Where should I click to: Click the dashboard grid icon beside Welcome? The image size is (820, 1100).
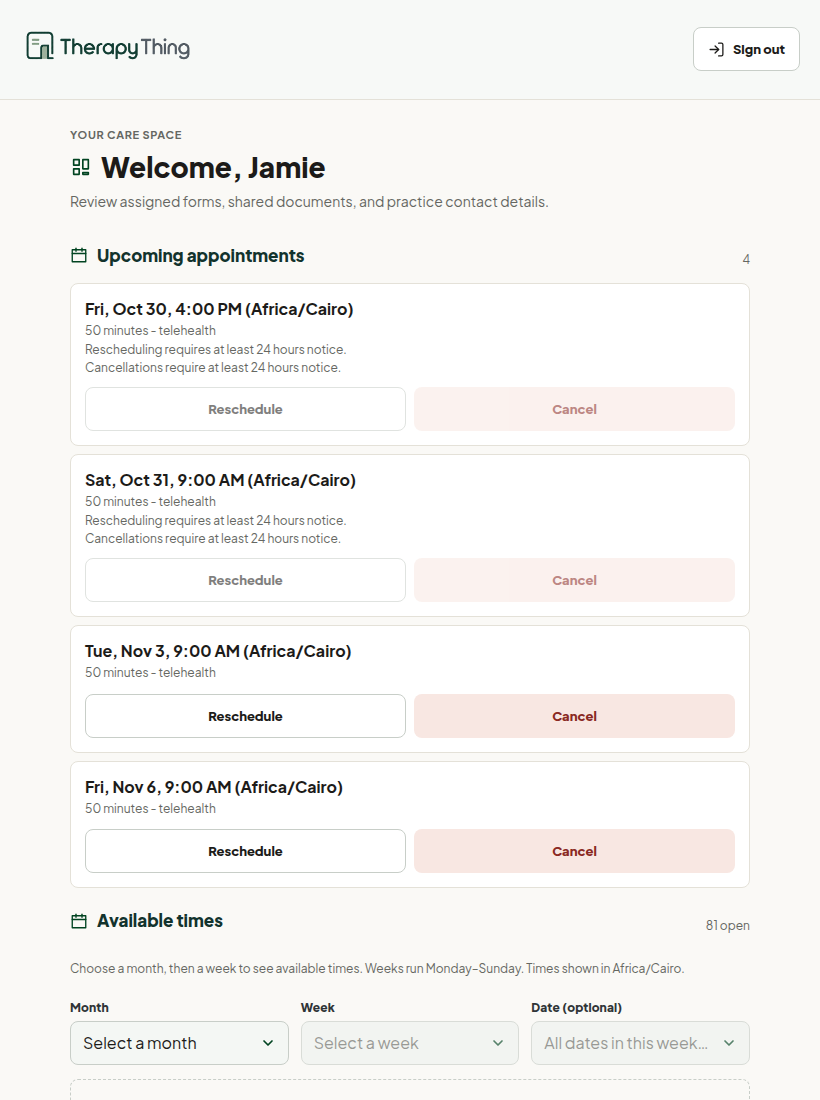(x=81, y=167)
